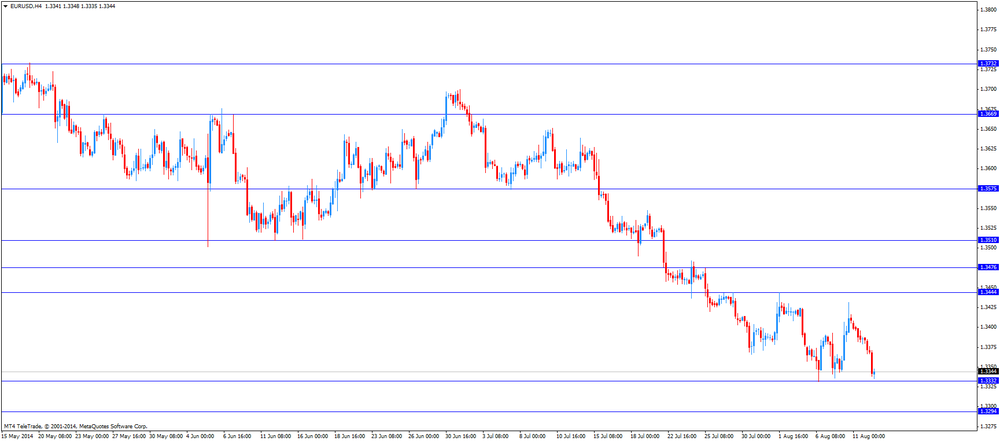Click the 1.3400 price scale label
This screenshot has width=1000, height=441.
pos(989,327)
